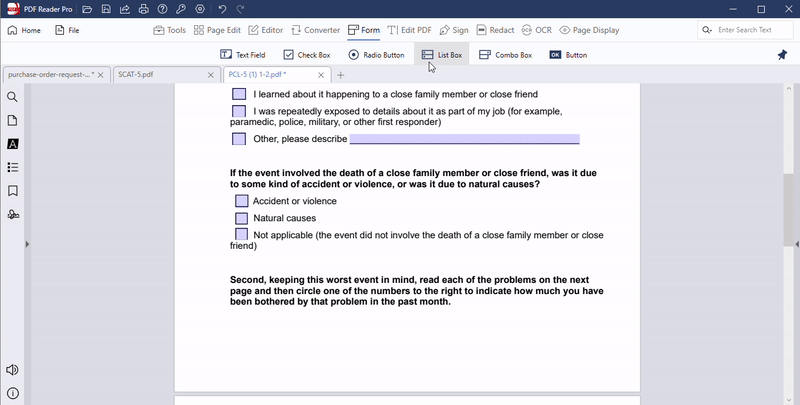
Task: Select the Check Box form tool
Action: pos(307,55)
